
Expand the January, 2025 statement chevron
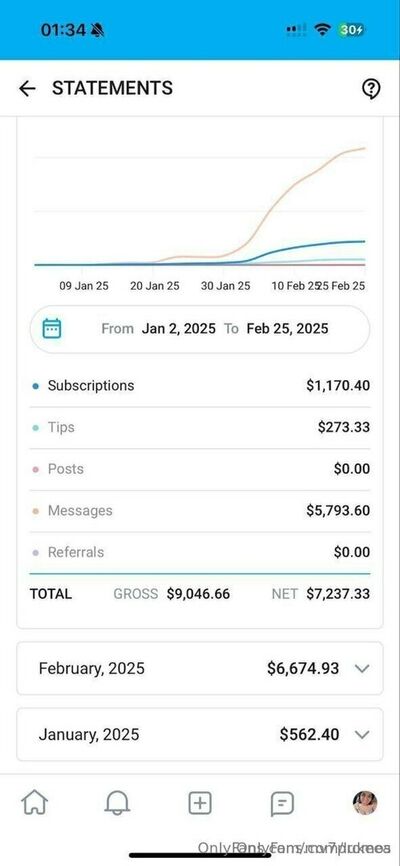(362, 735)
